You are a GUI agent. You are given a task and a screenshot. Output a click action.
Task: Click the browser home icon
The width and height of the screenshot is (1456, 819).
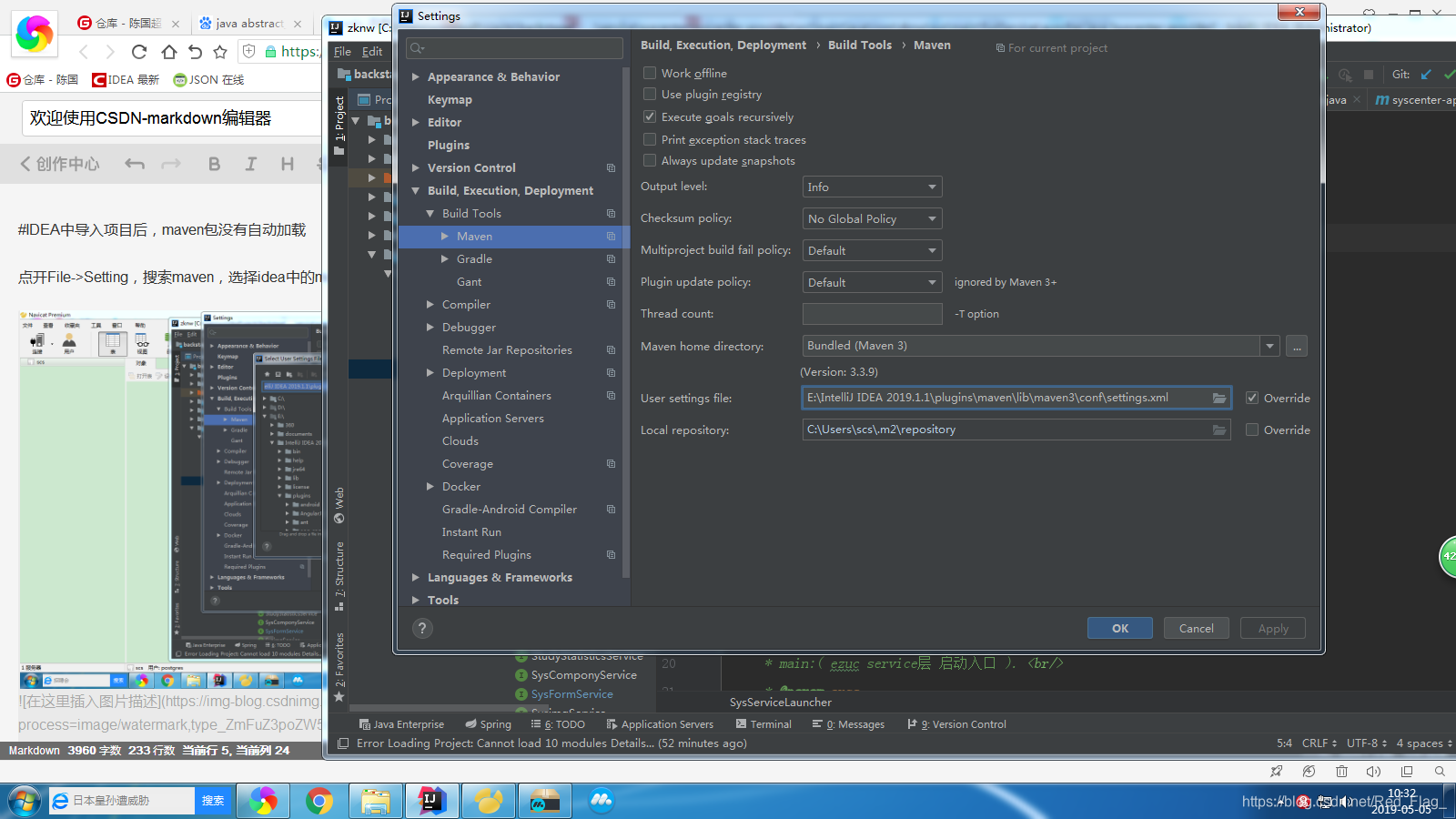pyautogui.click(x=168, y=52)
